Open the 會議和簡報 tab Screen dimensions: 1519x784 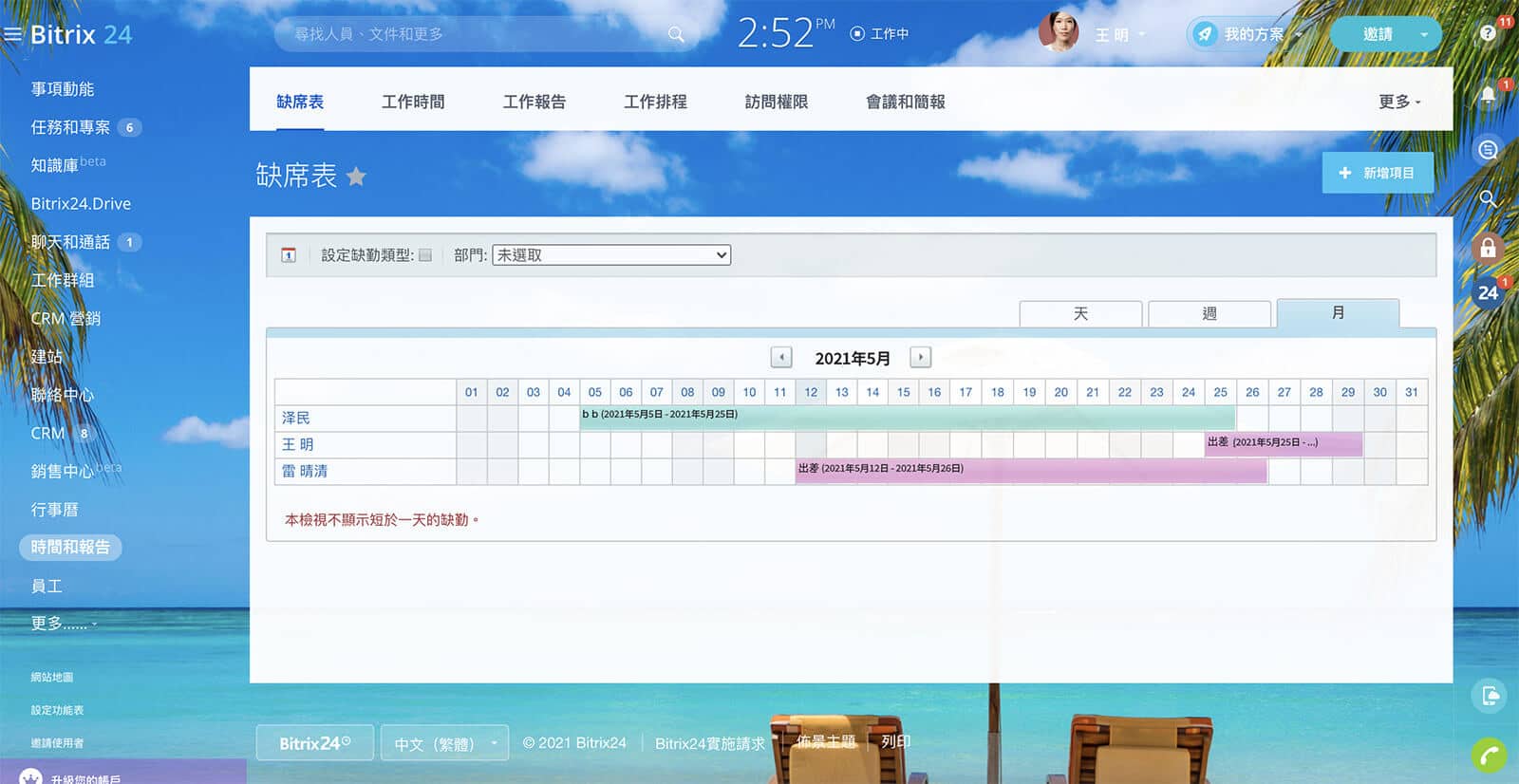[906, 102]
